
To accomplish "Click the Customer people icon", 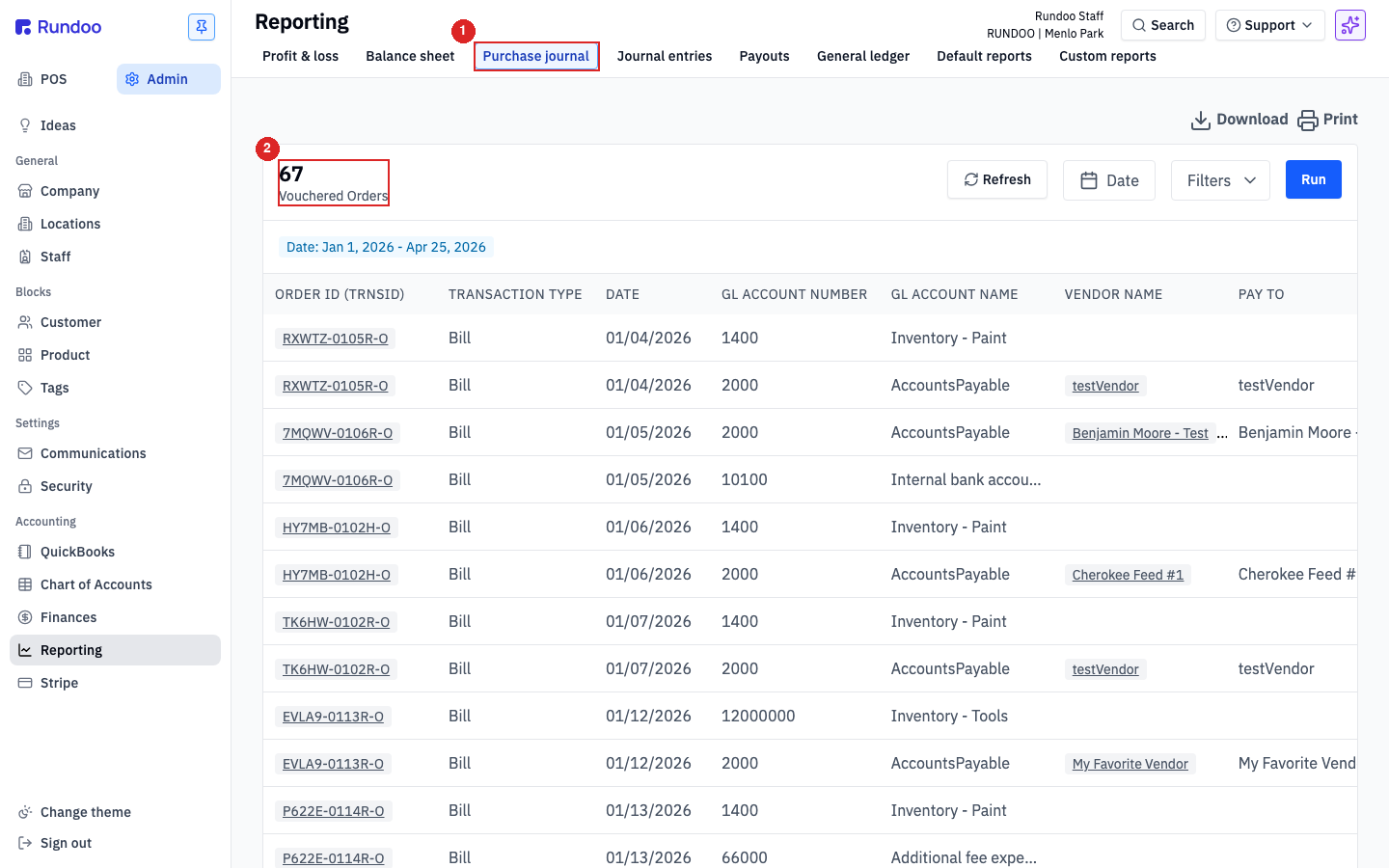I will [x=25, y=322].
